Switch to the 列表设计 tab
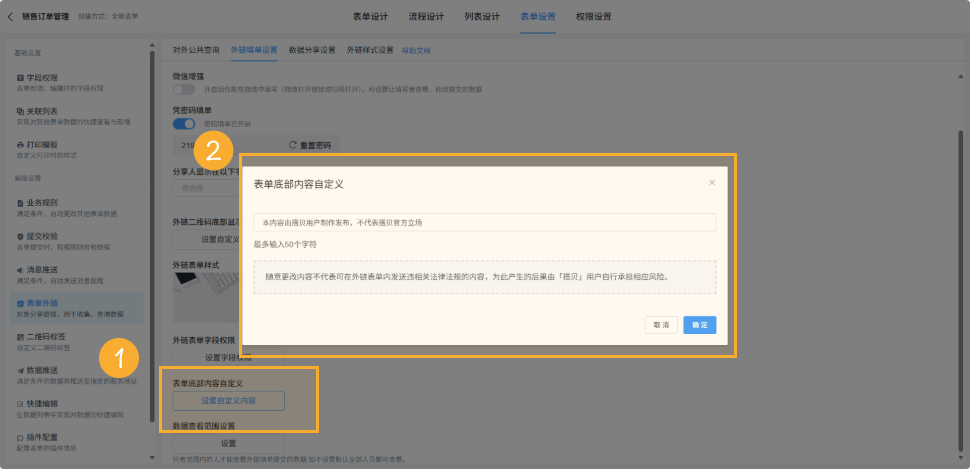This screenshot has width=970, height=469. 482,17
